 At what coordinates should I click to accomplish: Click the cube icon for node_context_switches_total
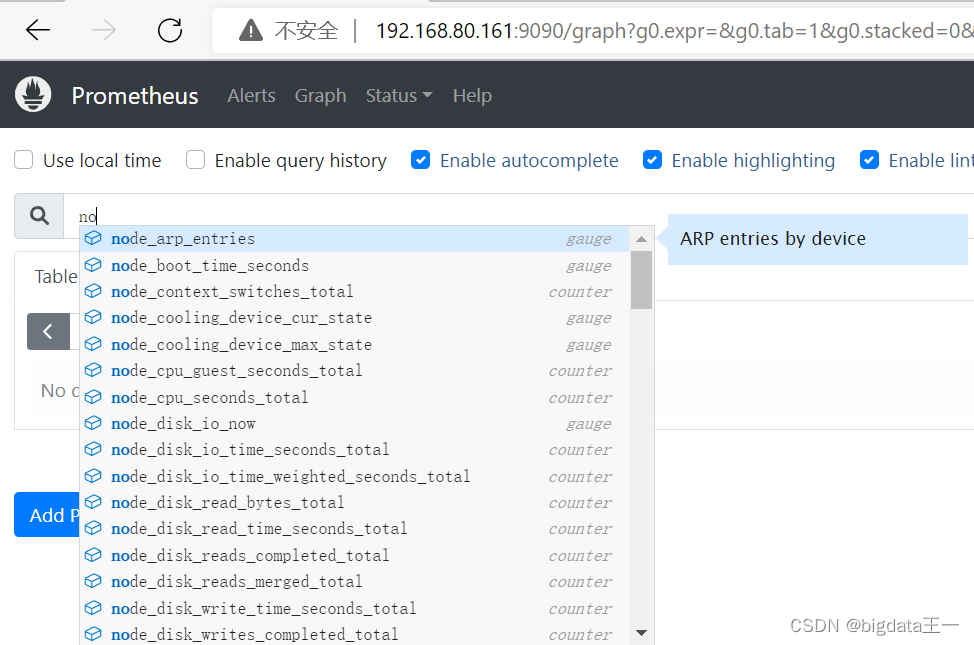[x=93, y=291]
